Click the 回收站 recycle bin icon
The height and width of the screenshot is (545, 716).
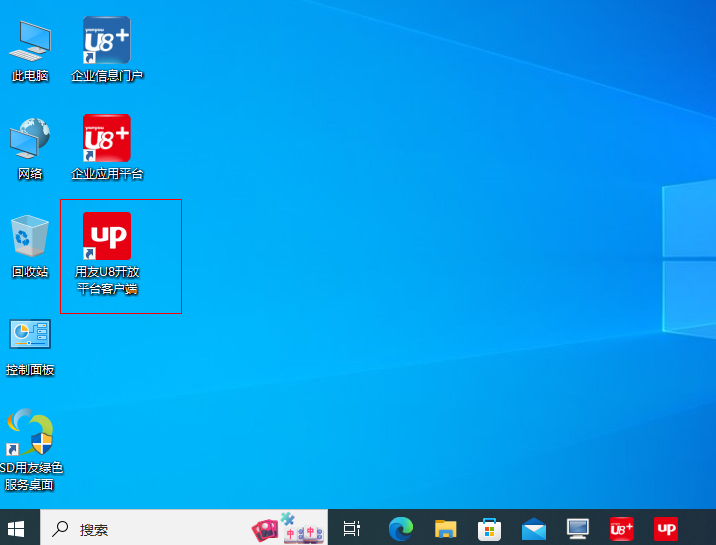(30, 237)
